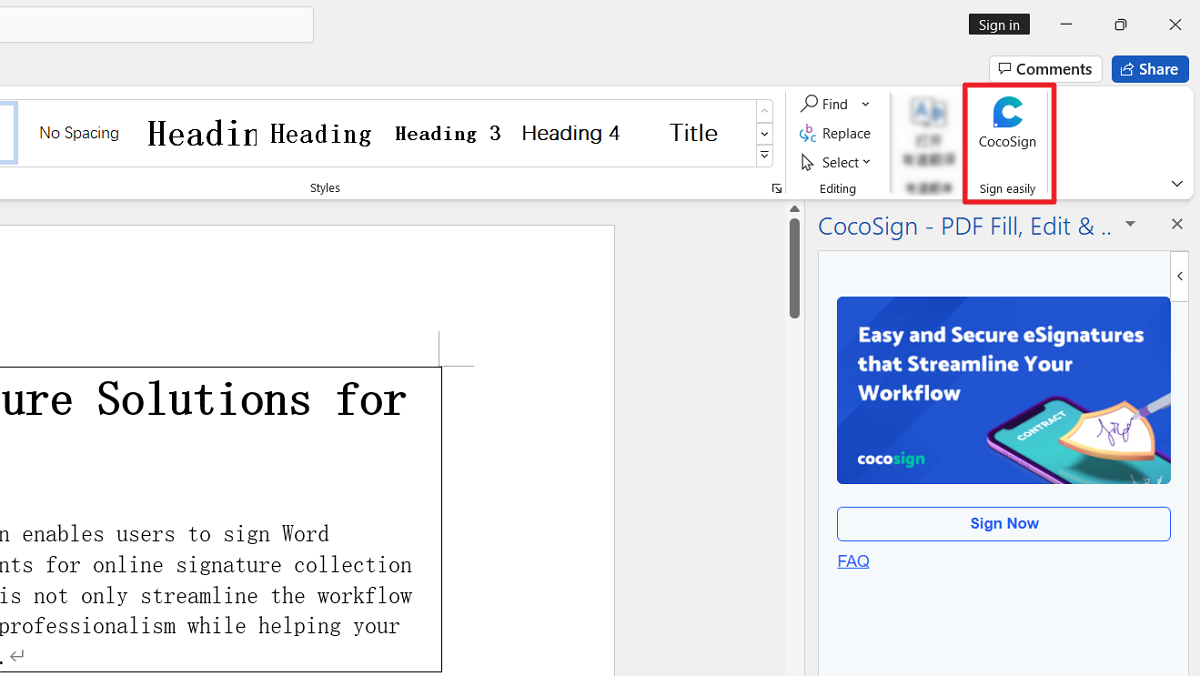Minimize the Word window

coord(1067,25)
